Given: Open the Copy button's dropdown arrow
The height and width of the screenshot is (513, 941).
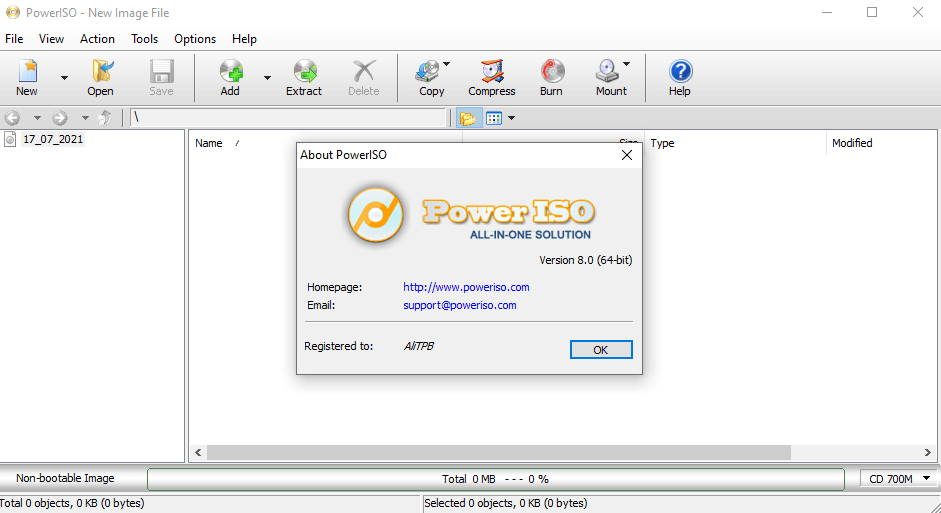Looking at the screenshot, I should [446, 64].
